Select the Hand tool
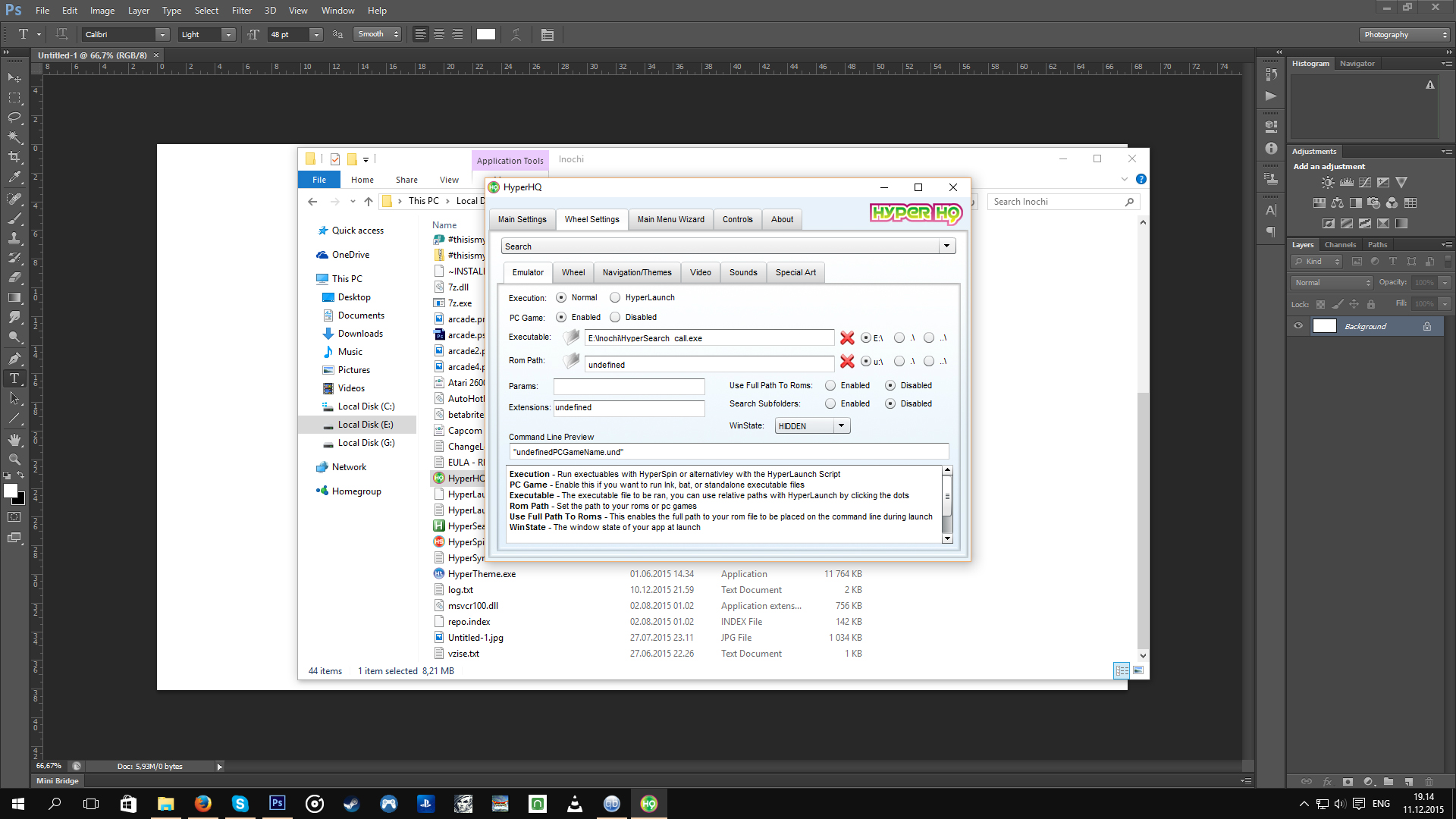This screenshot has width=1456, height=819. (14, 439)
